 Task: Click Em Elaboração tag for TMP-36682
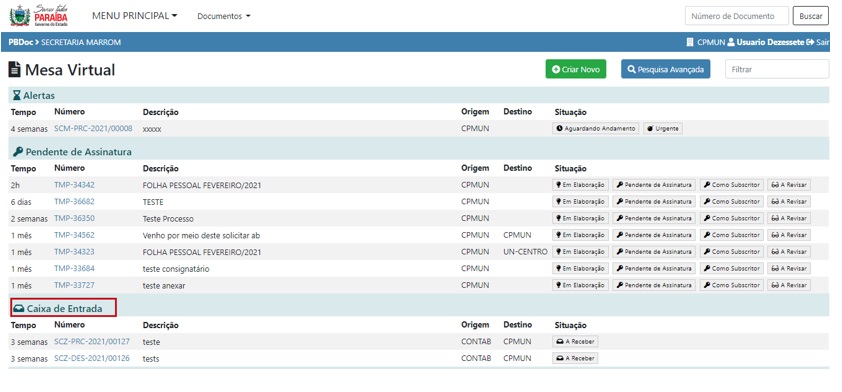[x=580, y=202]
